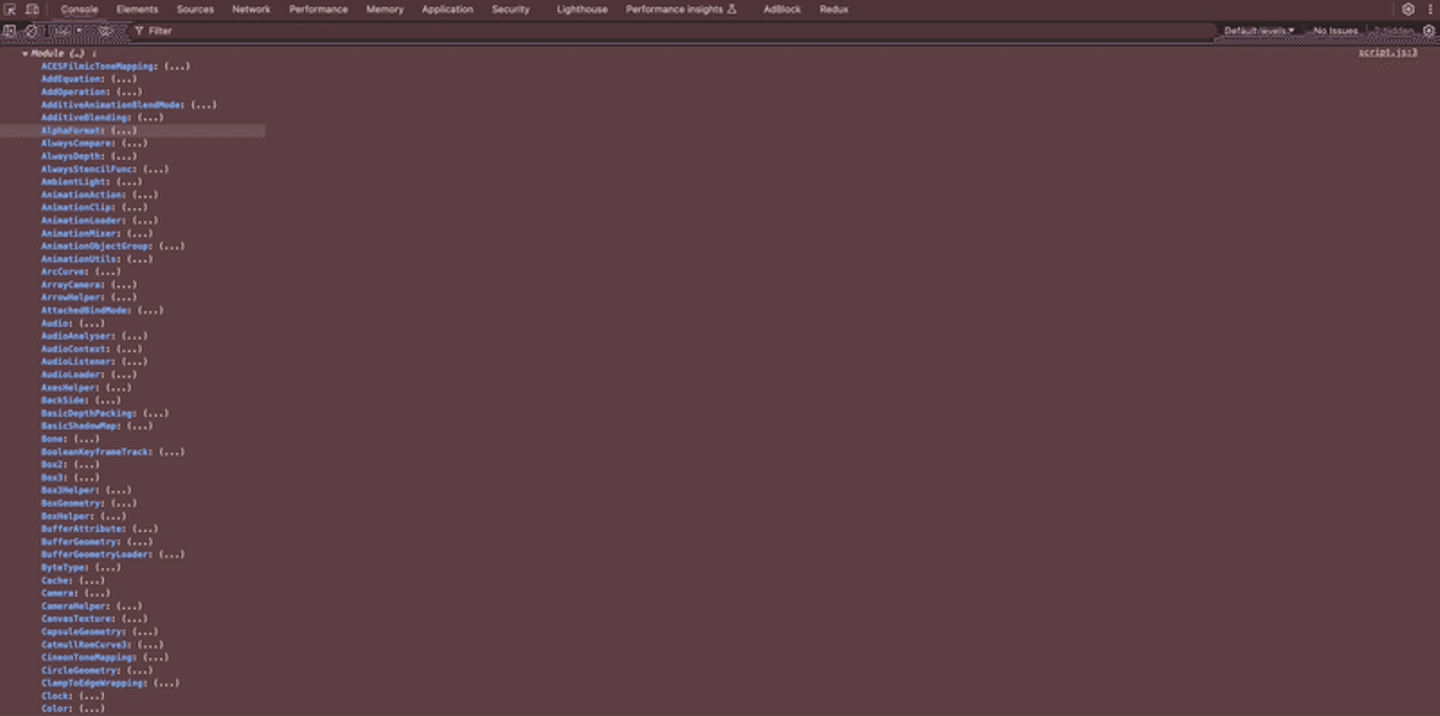The width and height of the screenshot is (1440, 716).
Task: Open DevTools settings gear in tab bar
Action: pos(1408,9)
